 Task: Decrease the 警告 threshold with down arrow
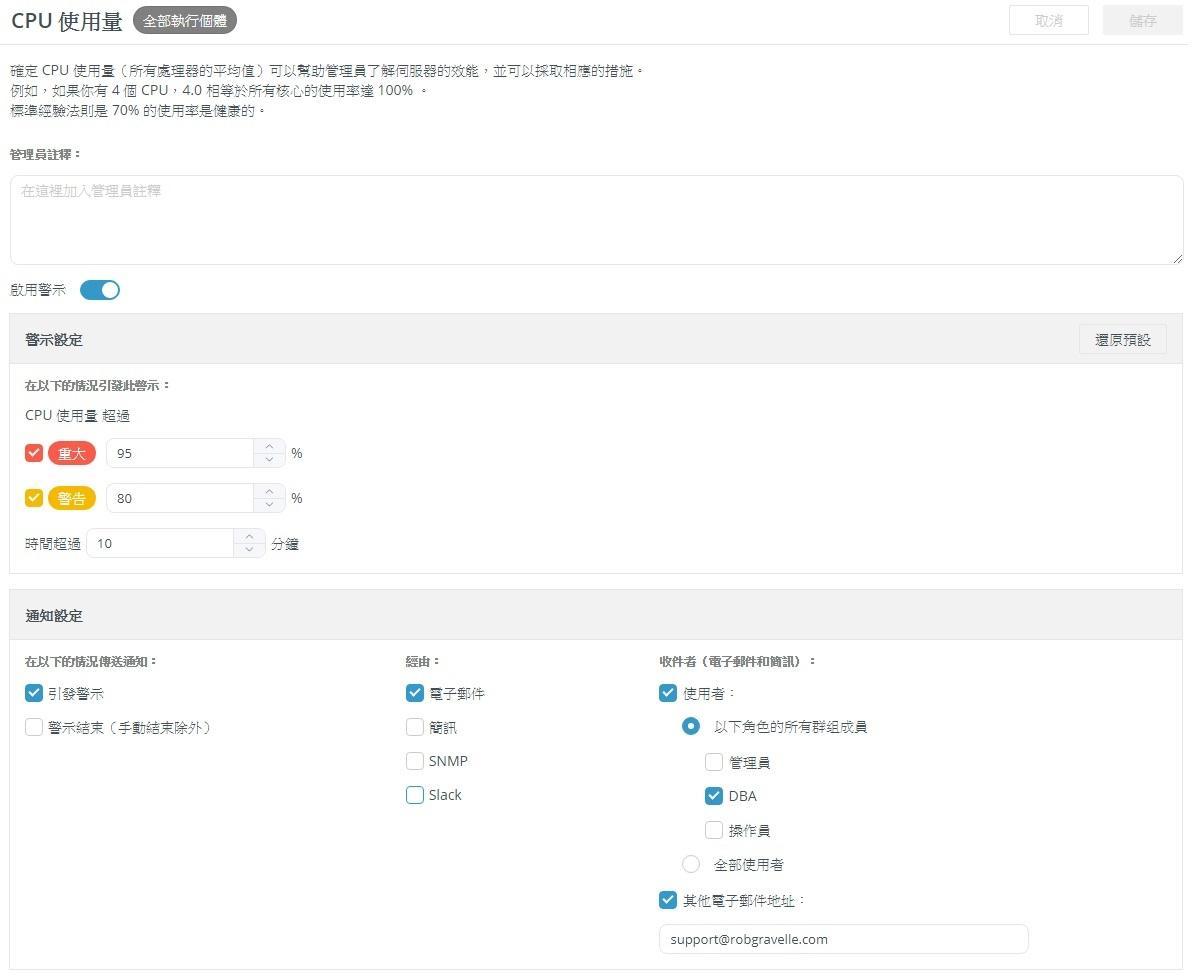[x=269, y=505]
